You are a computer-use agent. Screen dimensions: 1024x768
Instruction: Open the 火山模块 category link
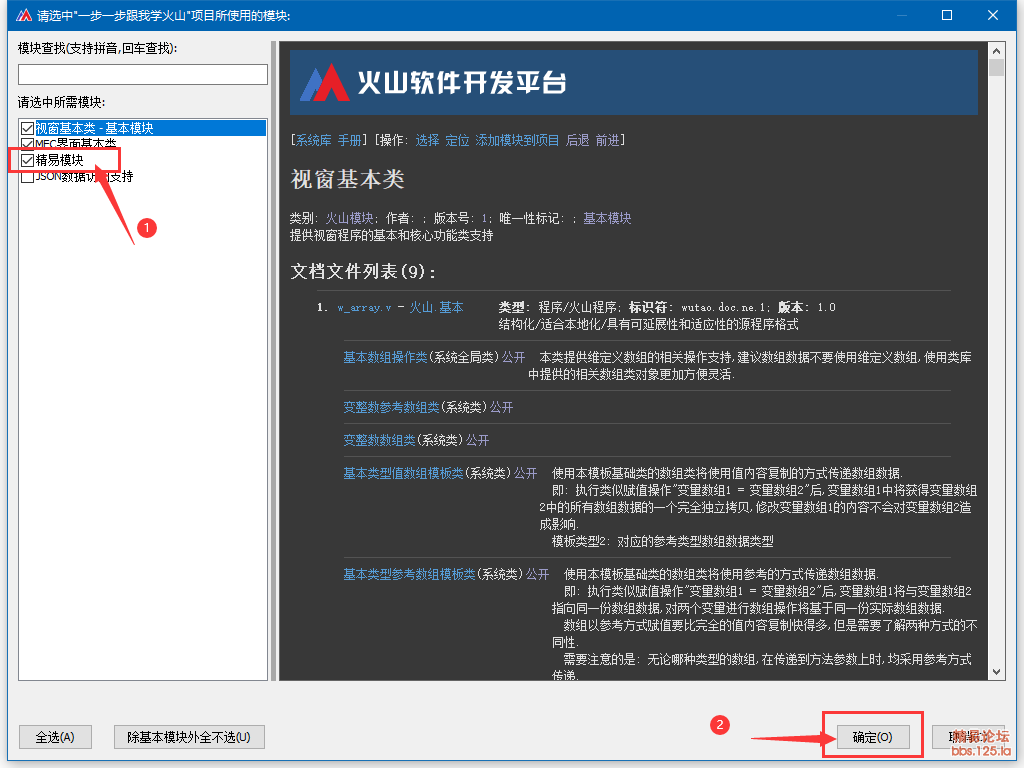click(x=349, y=218)
